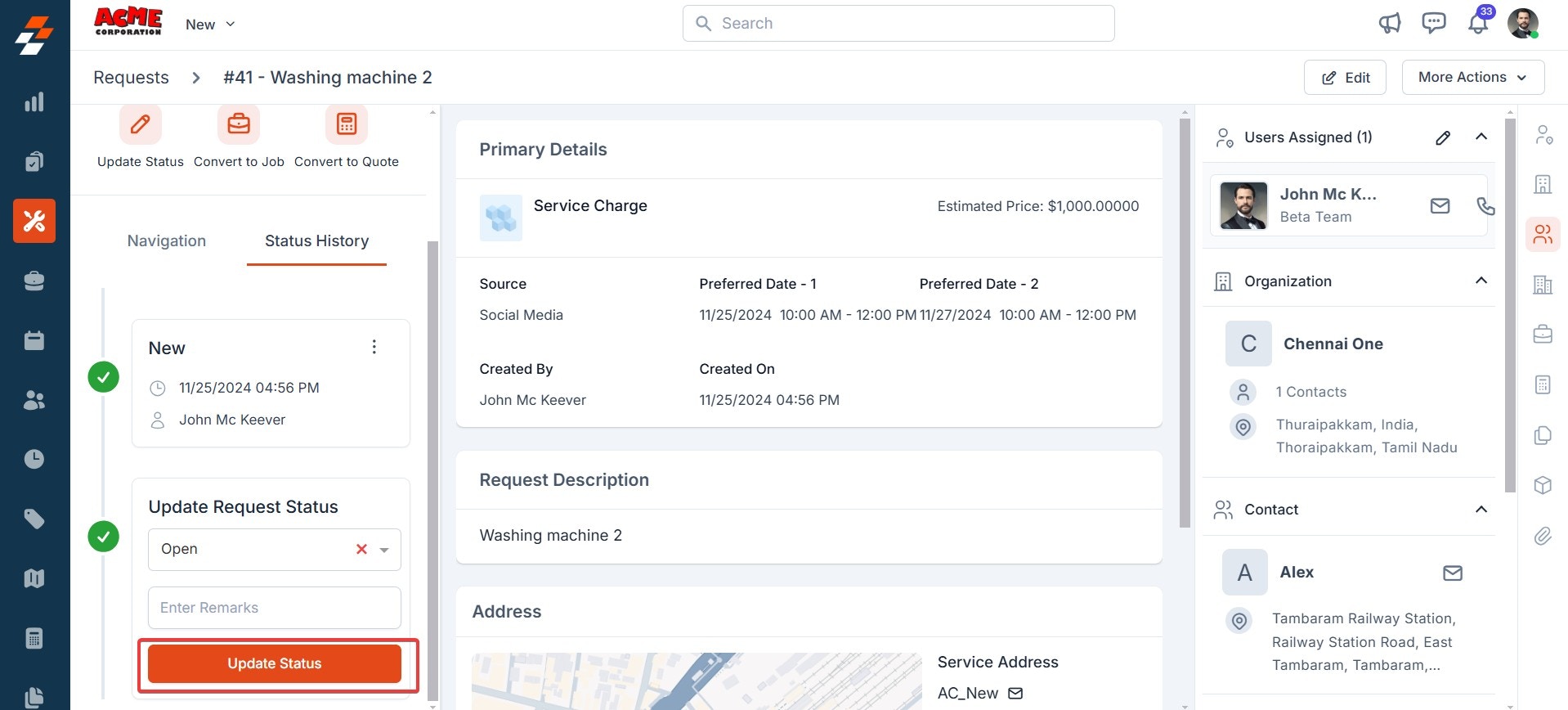The height and width of the screenshot is (710, 1568).
Task: Click the center details vertical scrollbar
Action: (x=1185, y=323)
